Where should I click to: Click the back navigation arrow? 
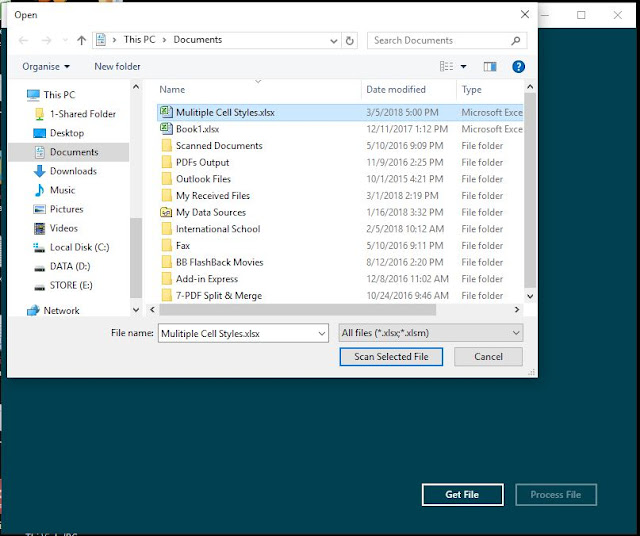click(24, 40)
